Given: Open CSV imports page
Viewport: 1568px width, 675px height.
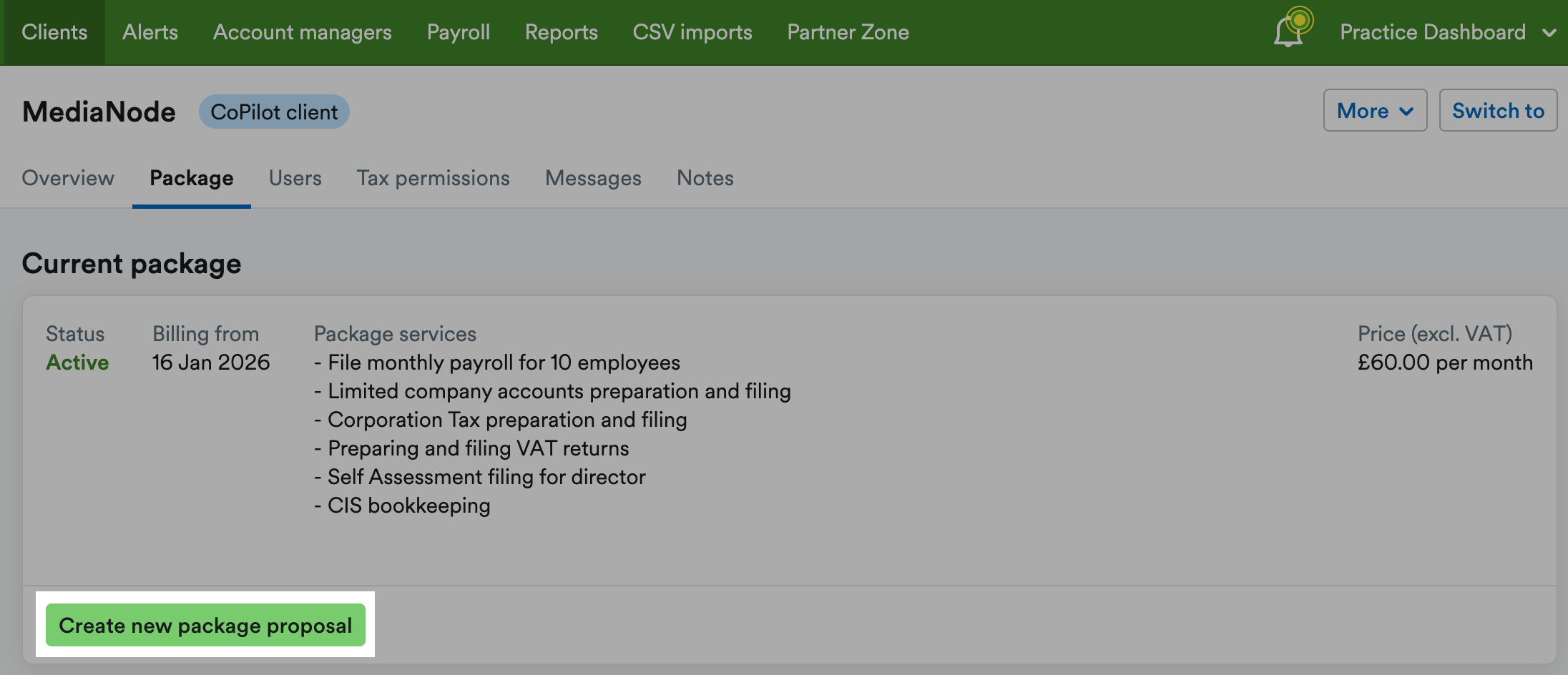Looking at the screenshot, I should (692, 32).
